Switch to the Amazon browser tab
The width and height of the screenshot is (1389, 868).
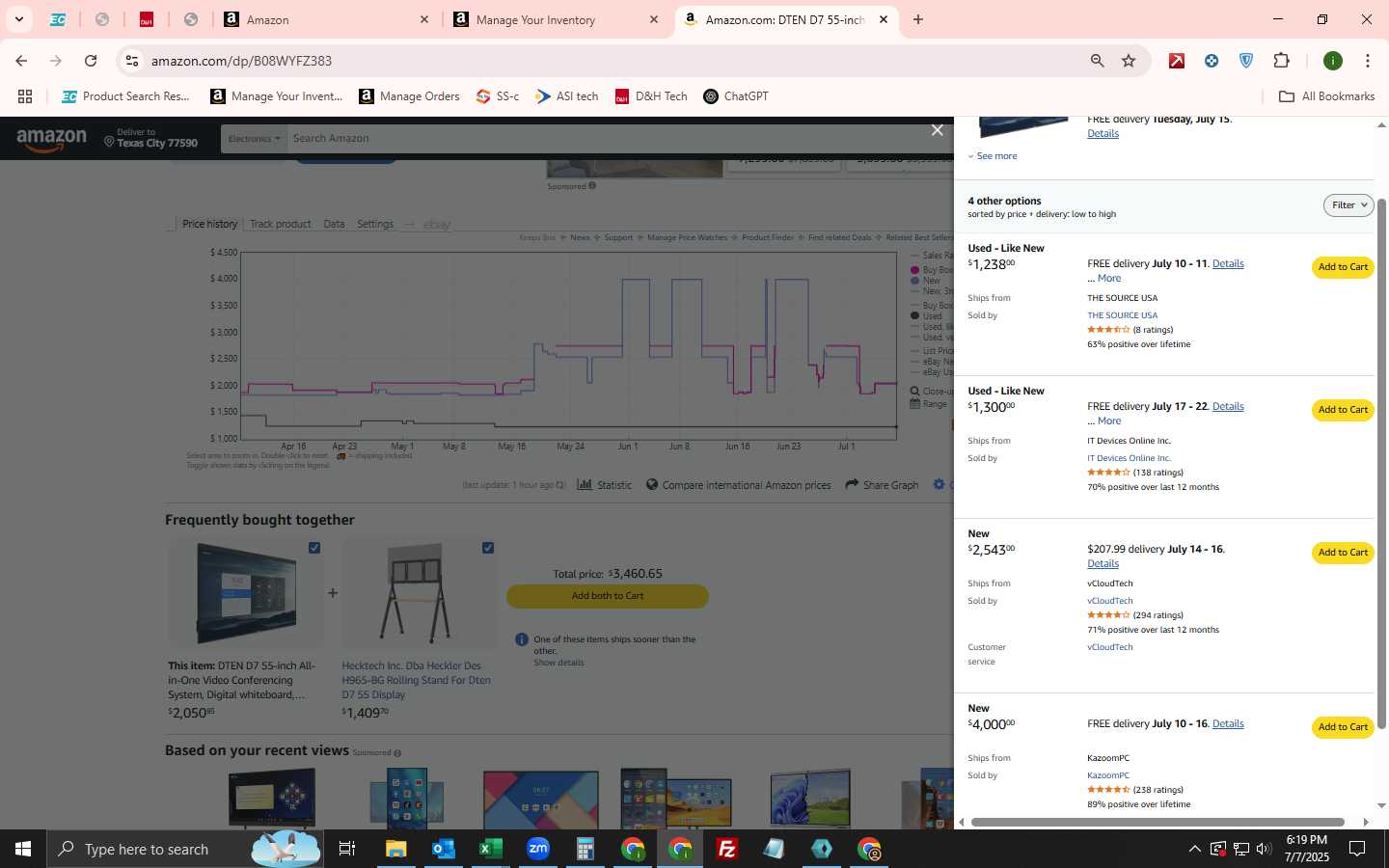click(326, 19)
